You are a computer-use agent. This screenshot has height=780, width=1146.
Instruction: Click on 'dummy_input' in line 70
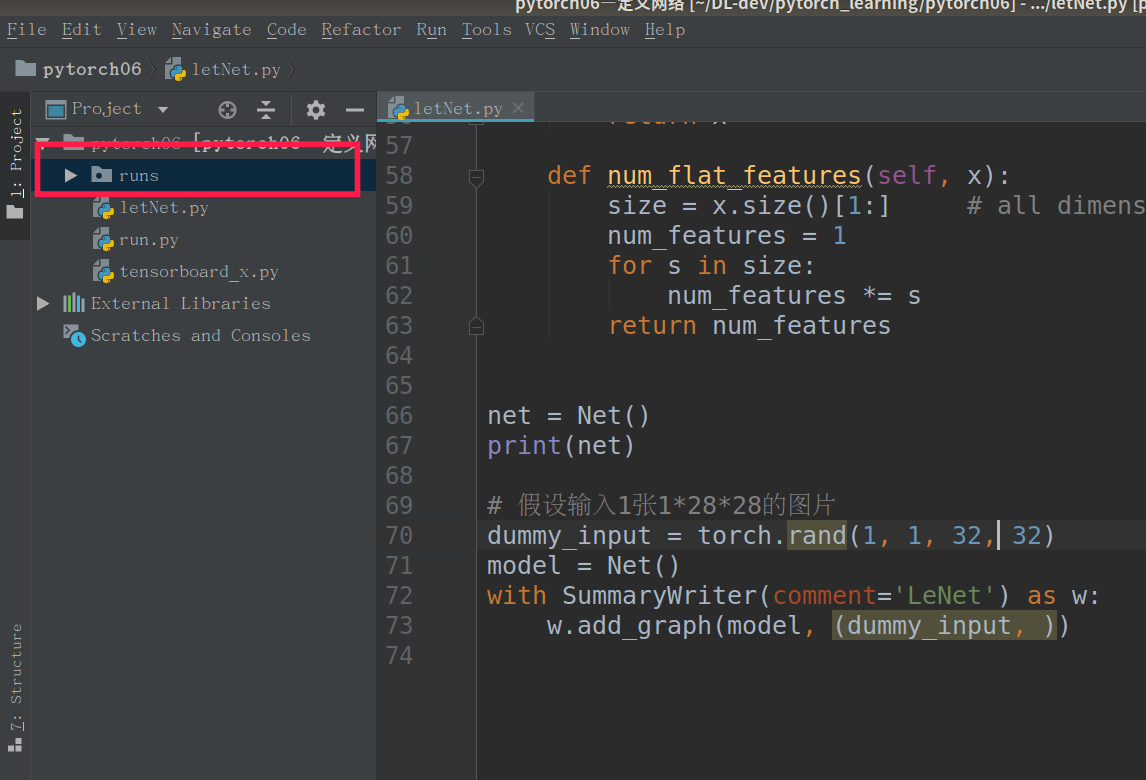coord(569,535)
